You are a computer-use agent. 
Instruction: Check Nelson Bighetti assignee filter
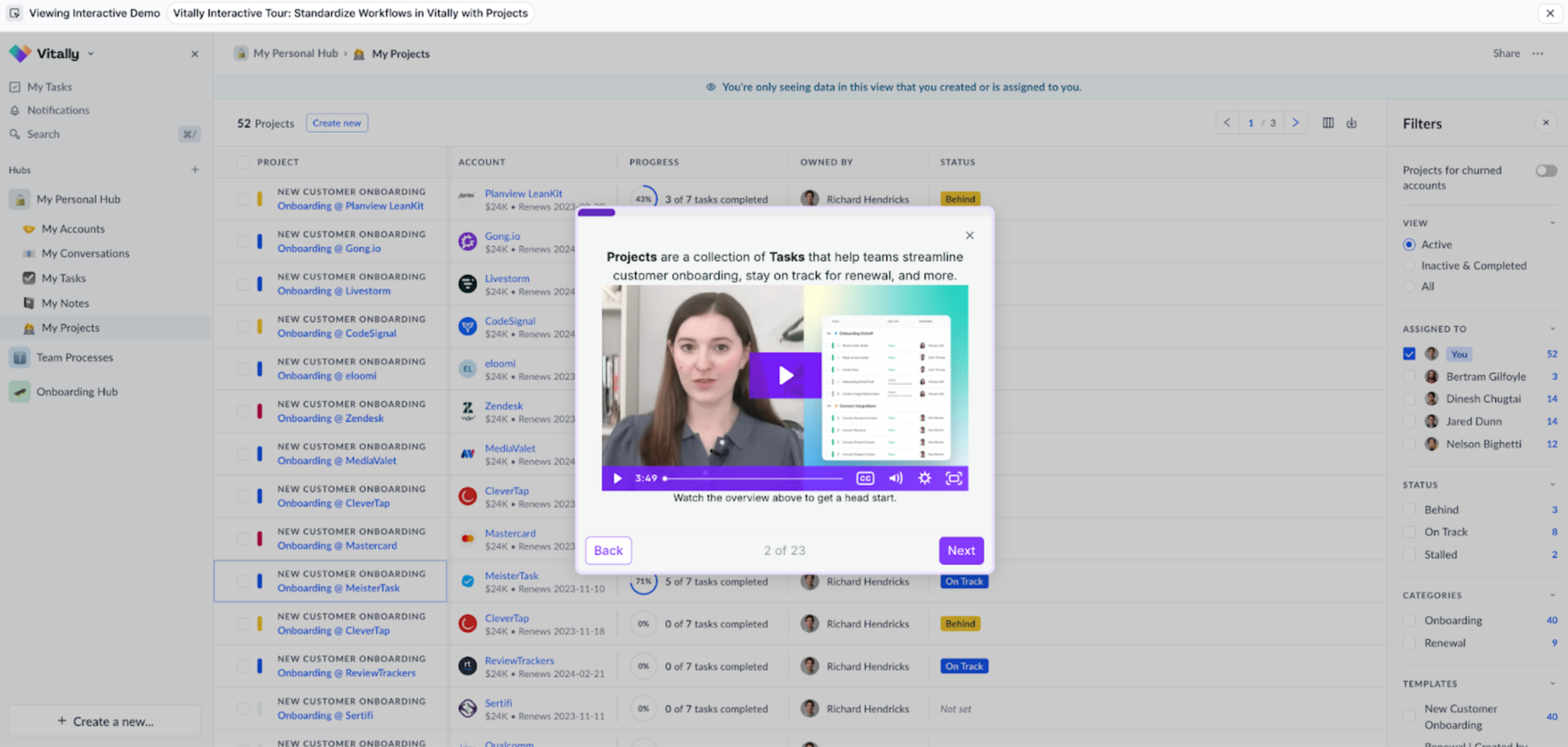click(x=1409, y=444)
